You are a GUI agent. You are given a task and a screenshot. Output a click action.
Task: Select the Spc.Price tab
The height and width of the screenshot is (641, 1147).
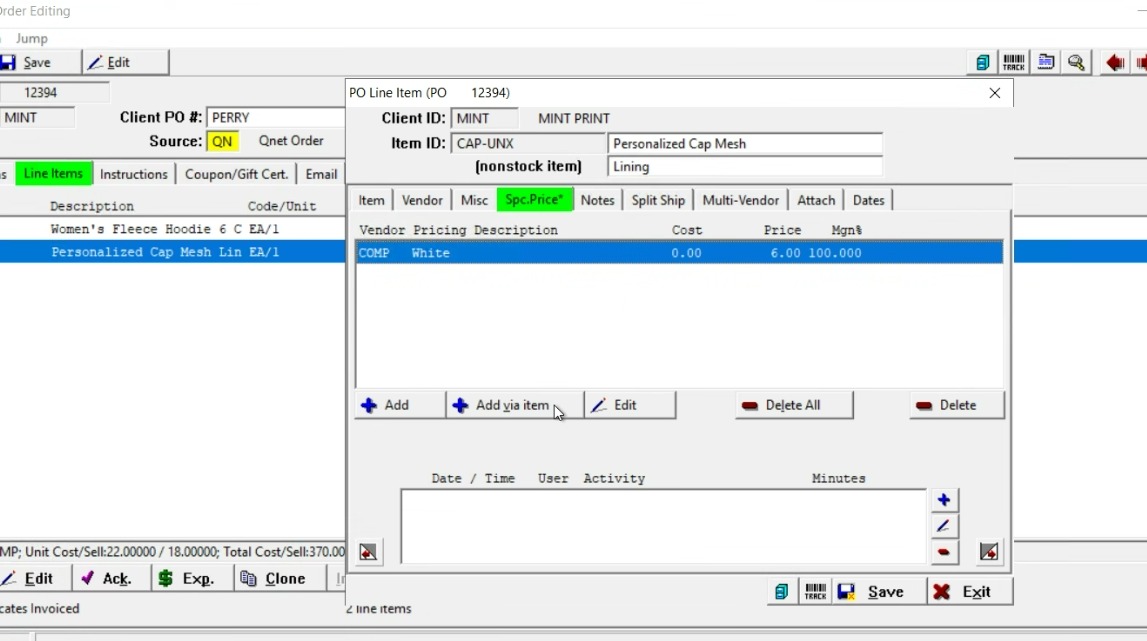534,200
